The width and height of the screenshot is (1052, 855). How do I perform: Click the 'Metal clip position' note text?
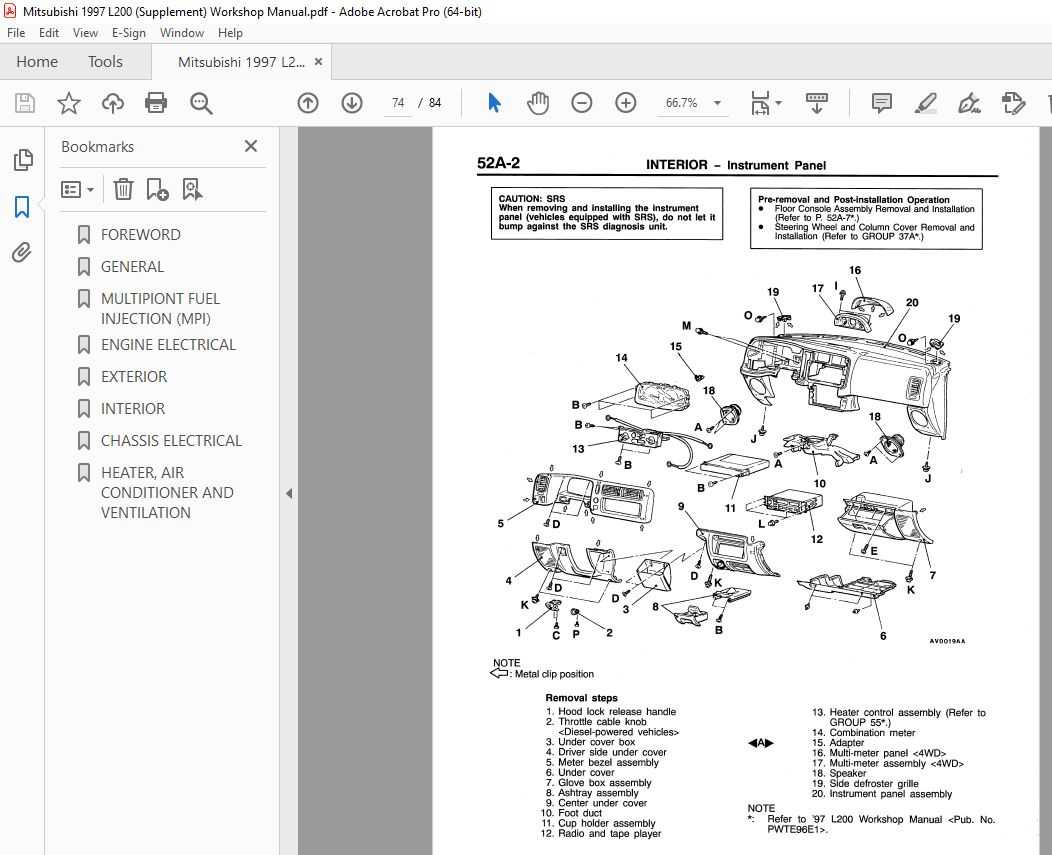[x=554, y=674]
